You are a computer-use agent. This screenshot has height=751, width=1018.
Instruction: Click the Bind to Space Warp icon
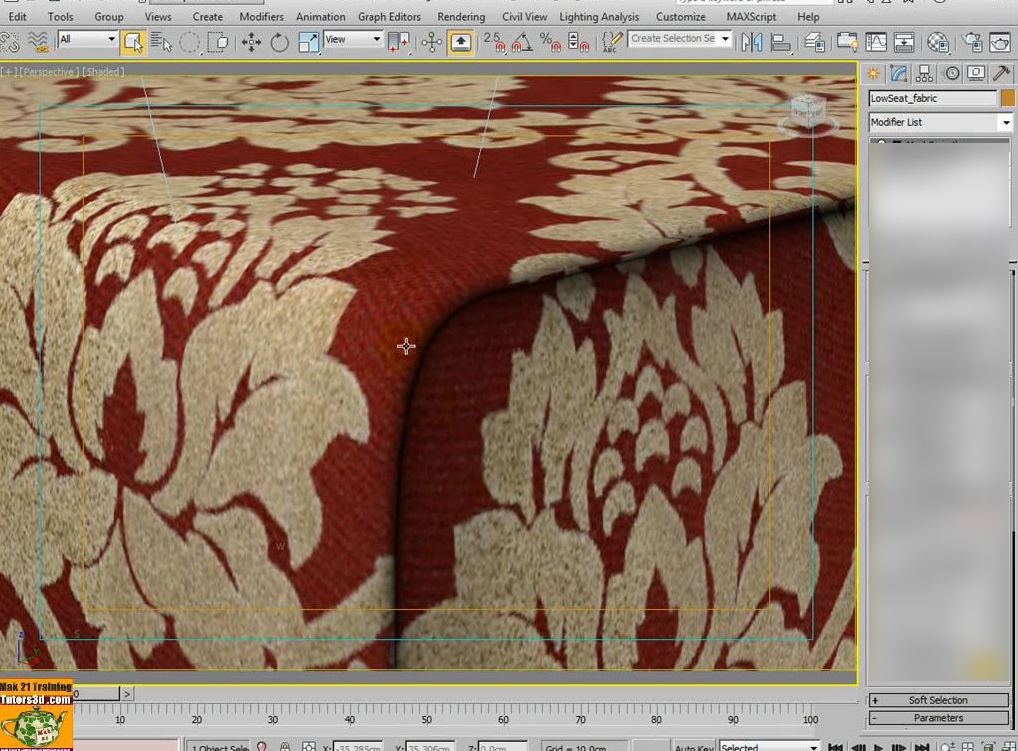38,43
